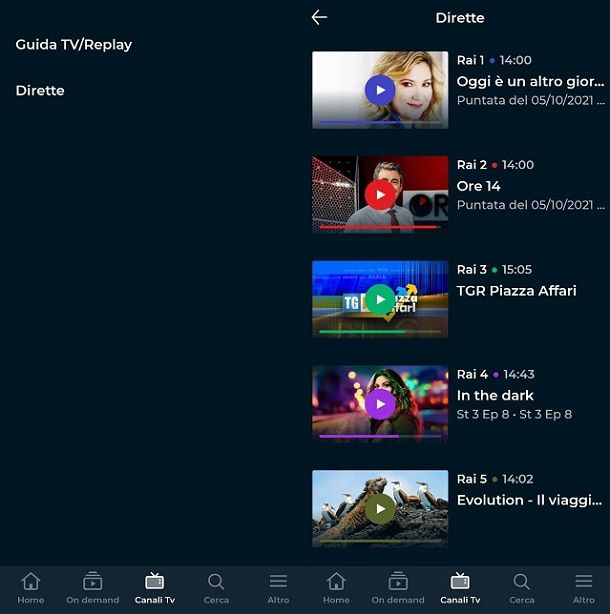Play In the dark on Rai 4

pyautogui.click(x=380, y=404)
